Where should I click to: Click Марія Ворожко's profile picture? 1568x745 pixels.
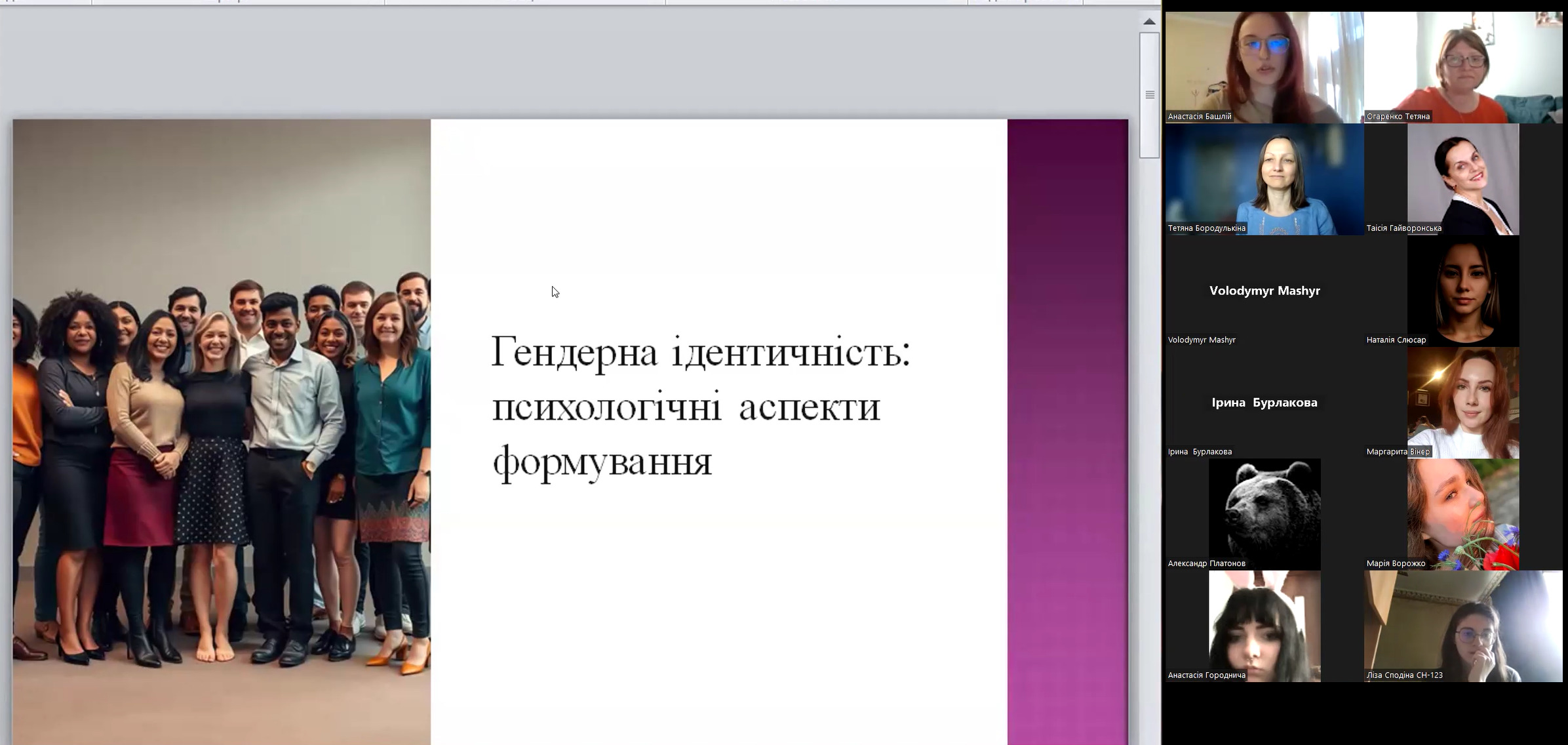pos(1463,513)
